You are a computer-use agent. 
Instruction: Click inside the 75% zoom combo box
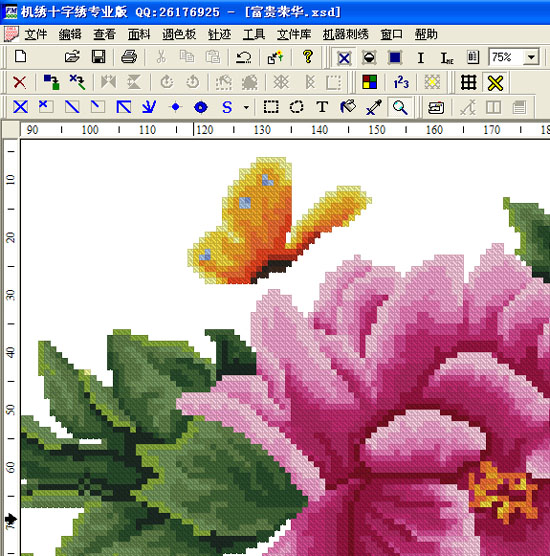point(506,57)
